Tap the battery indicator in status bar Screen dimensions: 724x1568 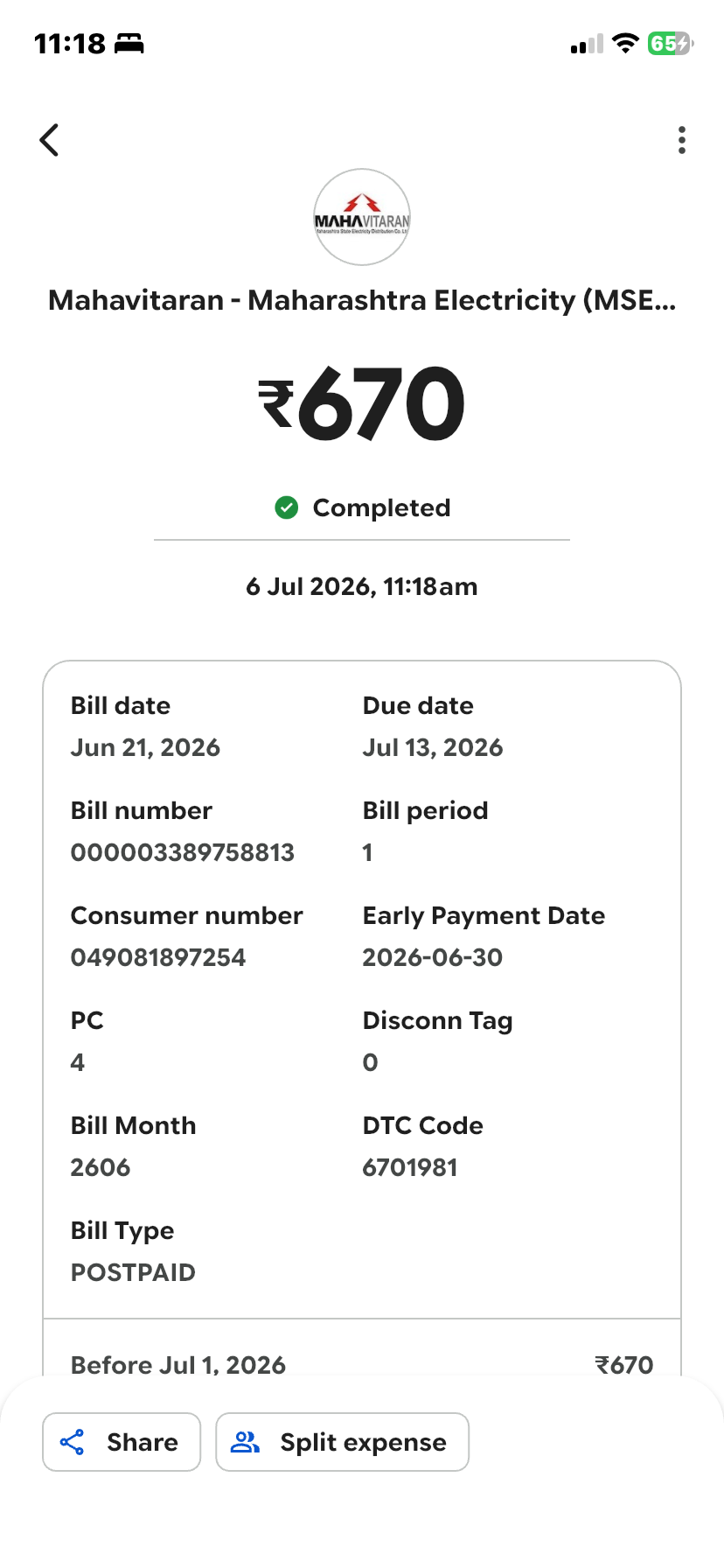point(671,43)
